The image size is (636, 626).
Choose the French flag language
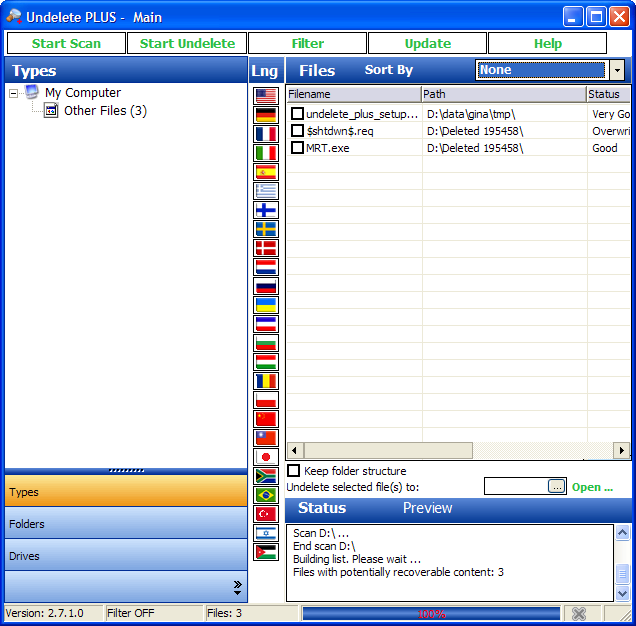[x=266, y=134]
